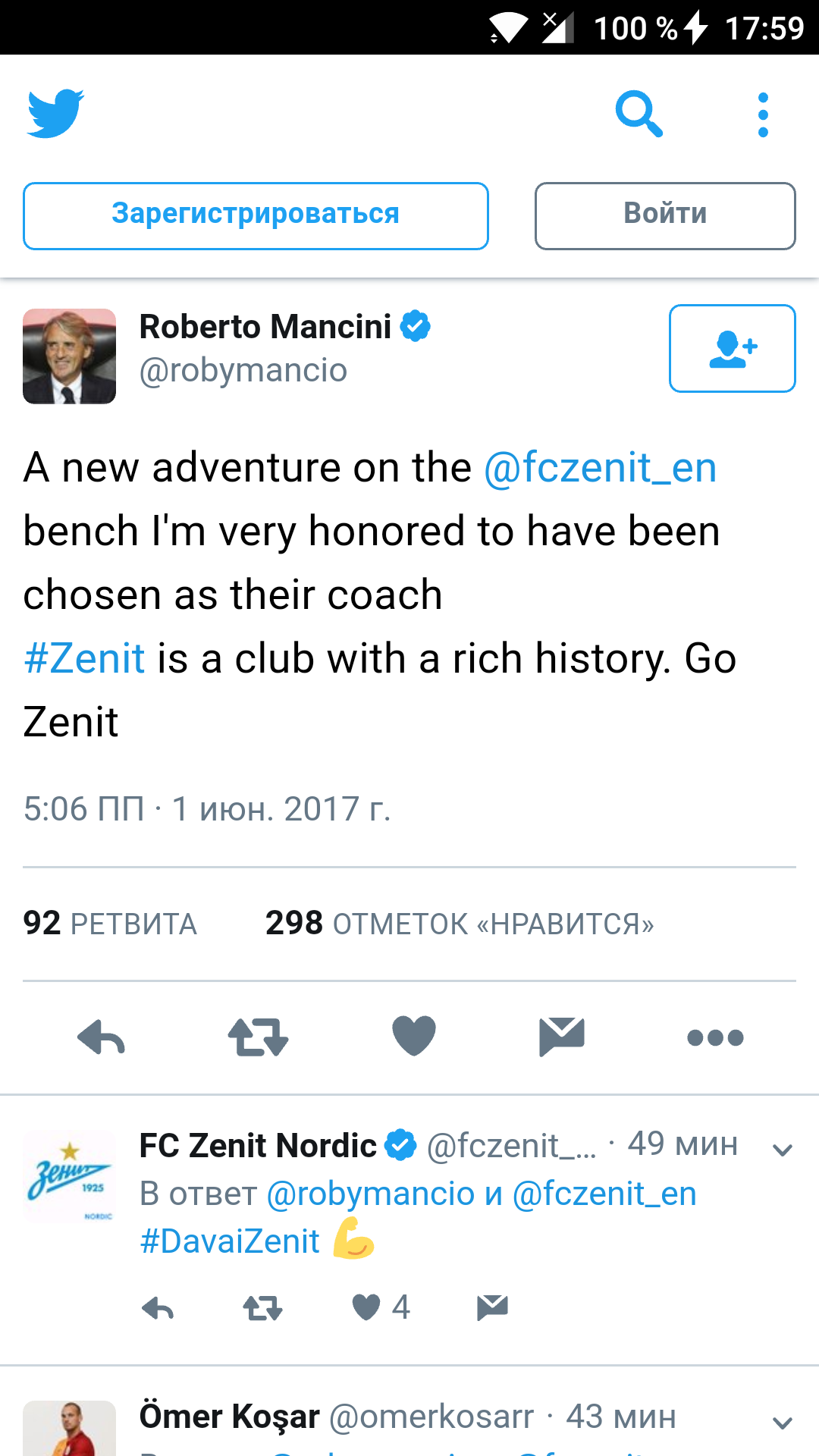Expand chevron on FC Zenit Nordic reply
819x1456 pixels.
tap(782, 1150)
